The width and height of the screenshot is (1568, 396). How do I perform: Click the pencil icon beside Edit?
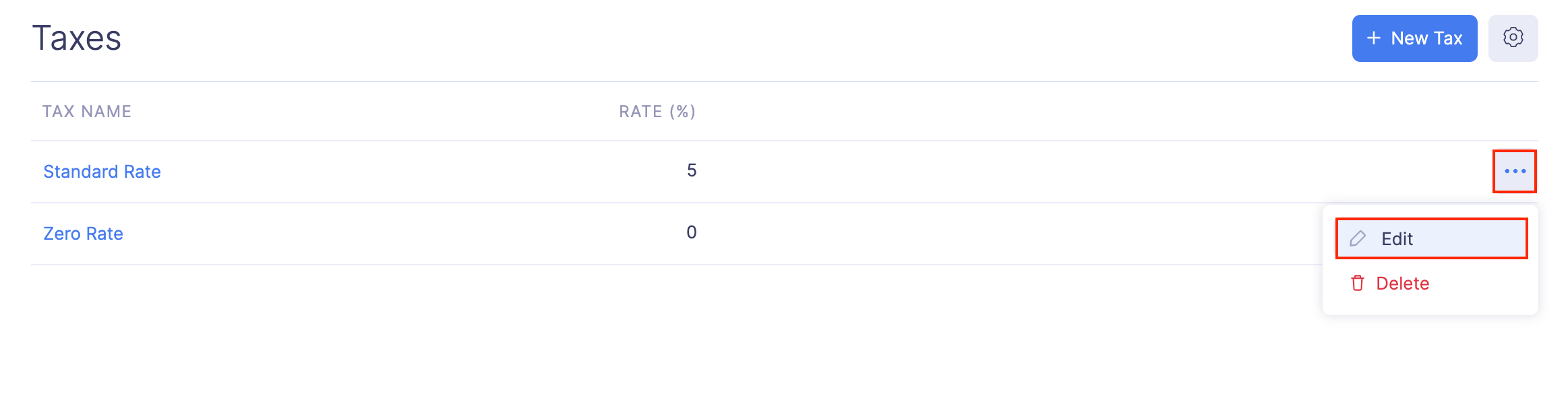point(1358,238)
